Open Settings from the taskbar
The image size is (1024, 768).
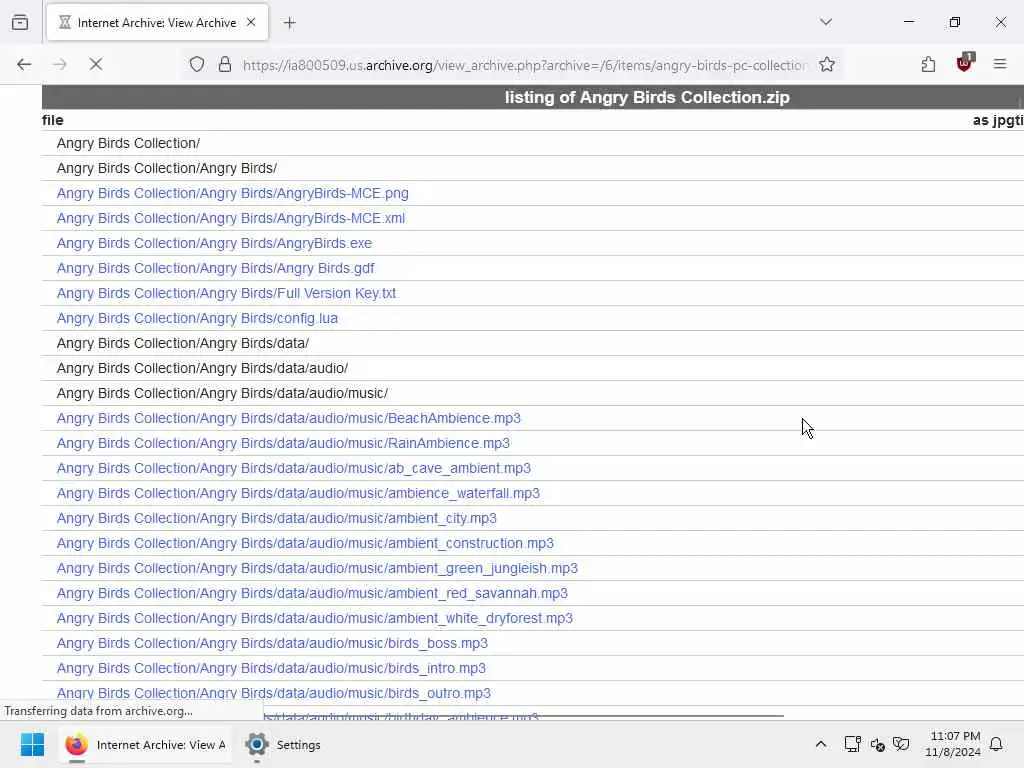(283, 744)
